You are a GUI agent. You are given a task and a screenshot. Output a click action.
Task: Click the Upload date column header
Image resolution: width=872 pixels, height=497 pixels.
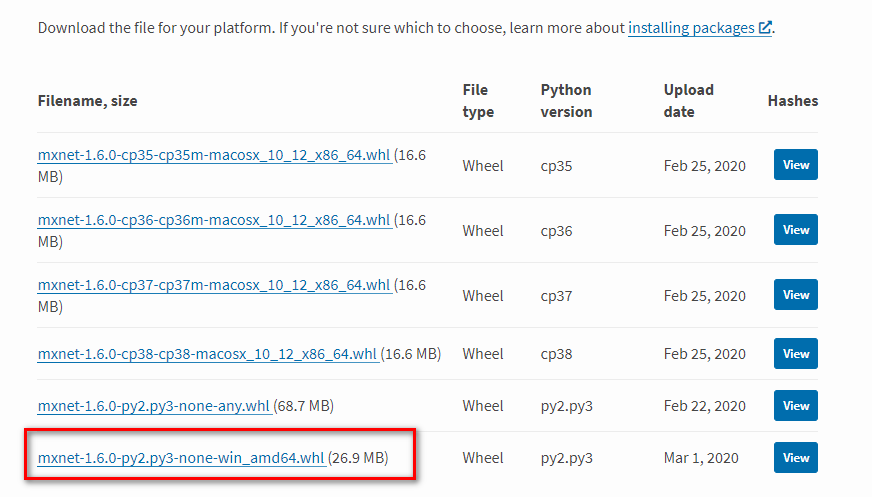[688, 101]
